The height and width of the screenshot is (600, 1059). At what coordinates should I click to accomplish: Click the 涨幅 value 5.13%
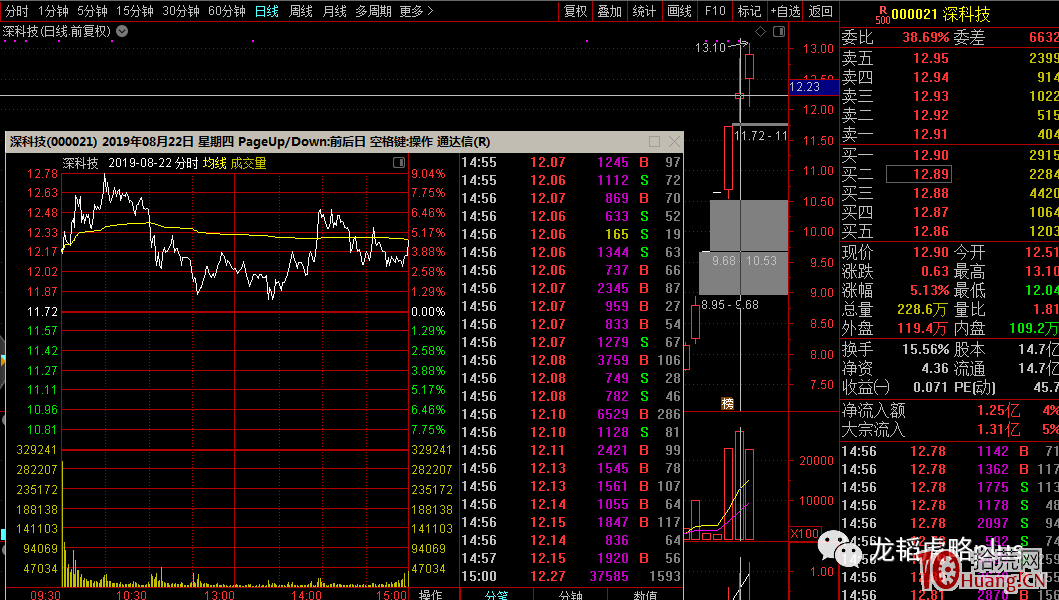pos(929,291)
